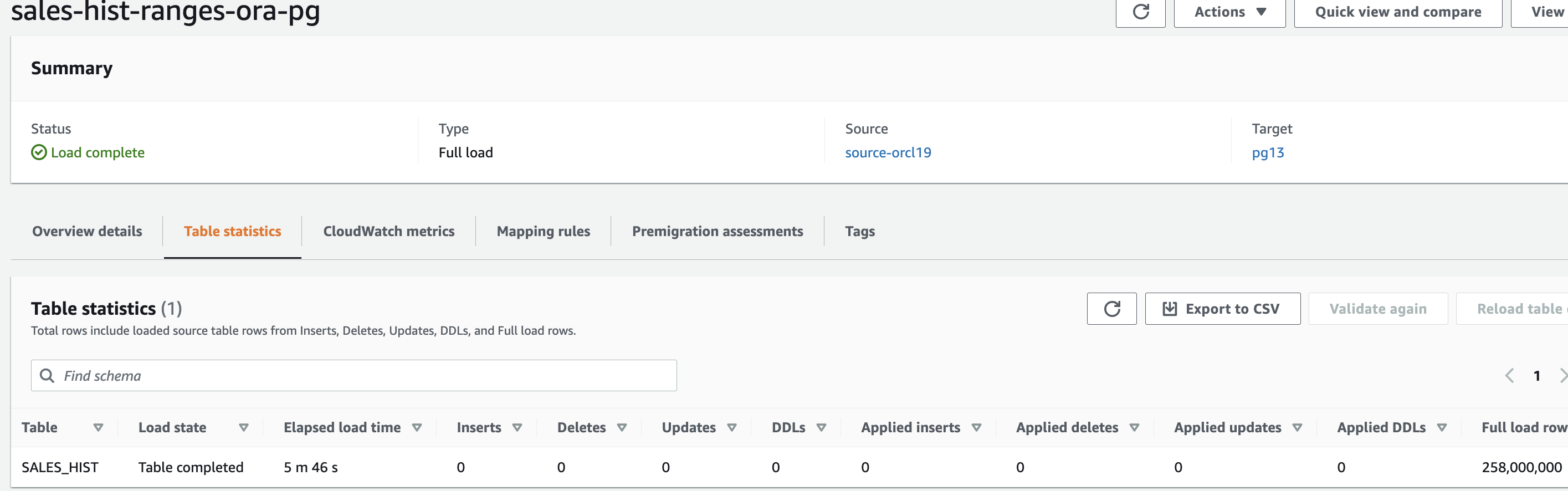Click the Inserts column sort arrow
1568x491 pixels.
tap(517, 428)
